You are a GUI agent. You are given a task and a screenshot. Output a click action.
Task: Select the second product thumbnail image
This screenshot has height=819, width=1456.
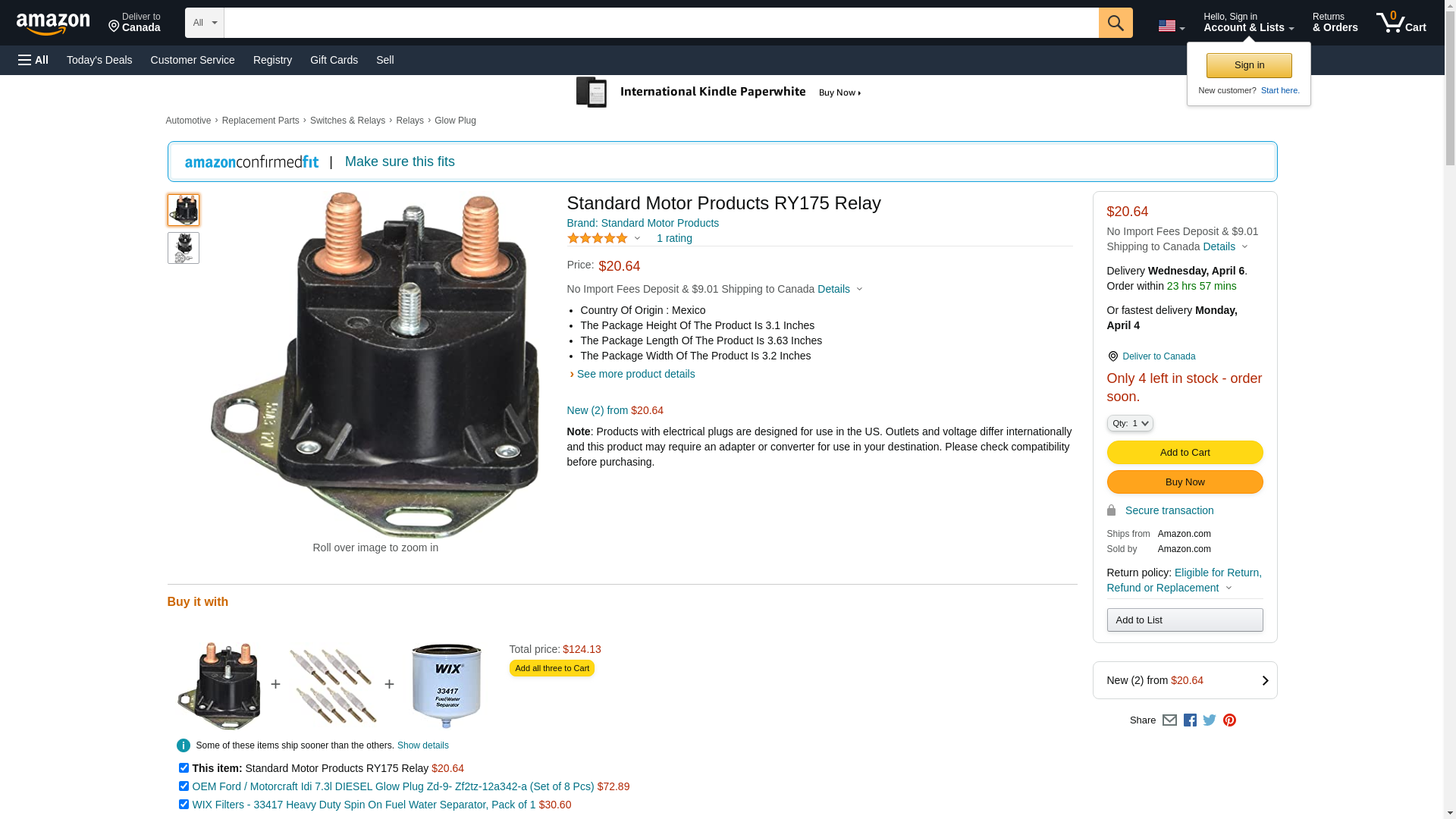pos(184,248)
